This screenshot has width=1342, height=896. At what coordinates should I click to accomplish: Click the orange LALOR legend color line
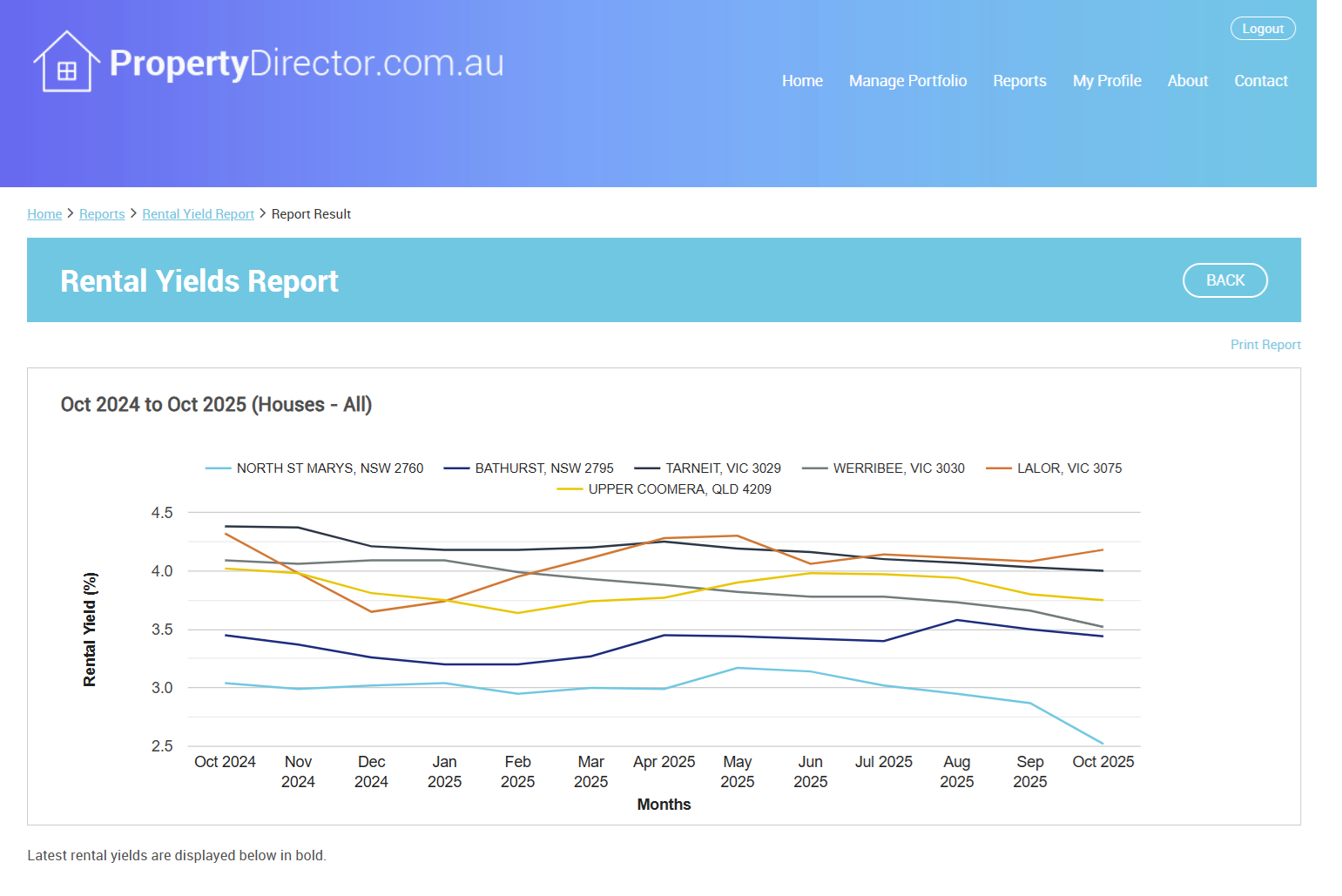[x=998, y=468]
